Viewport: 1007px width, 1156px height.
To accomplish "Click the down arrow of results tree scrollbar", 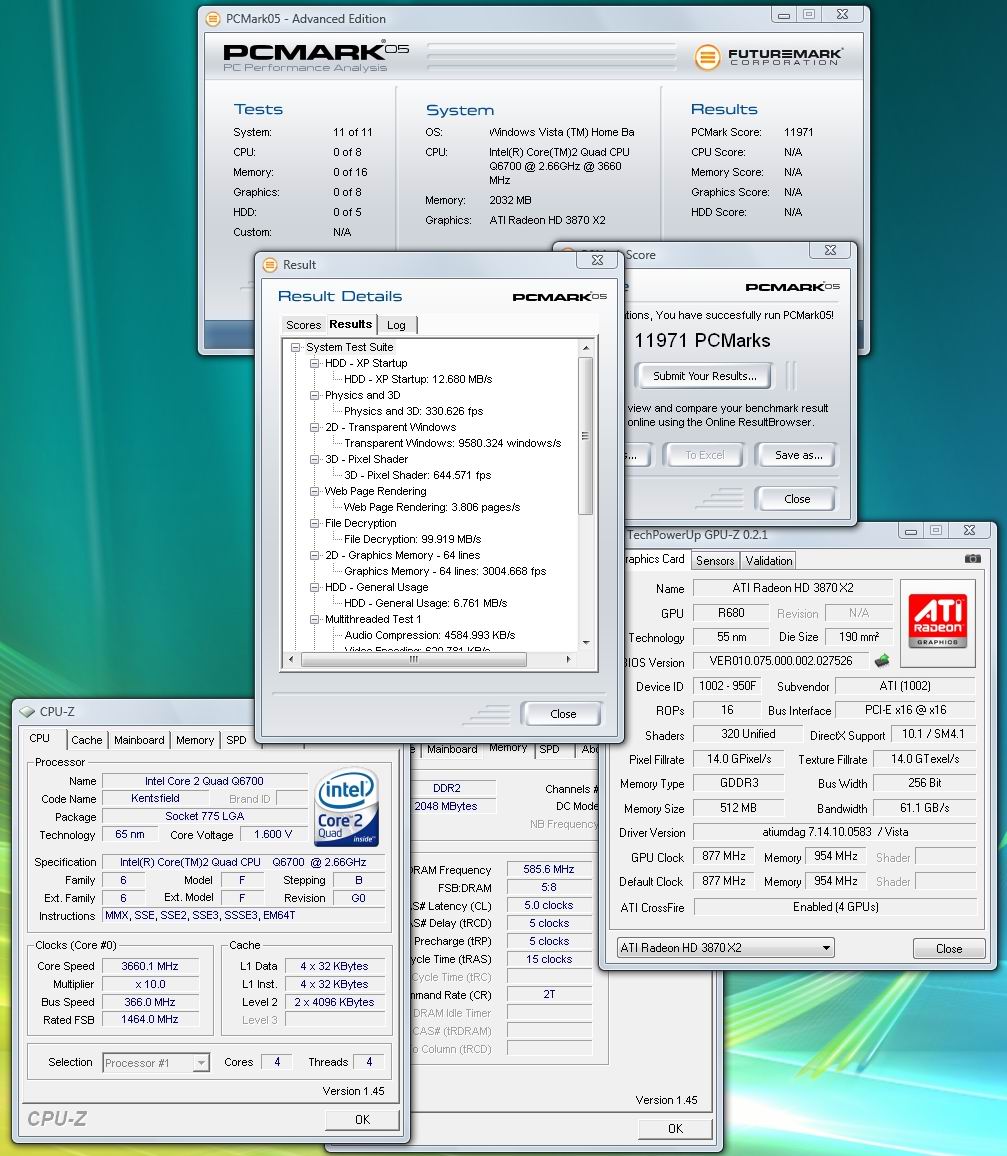I will click(x=585, y=642).
